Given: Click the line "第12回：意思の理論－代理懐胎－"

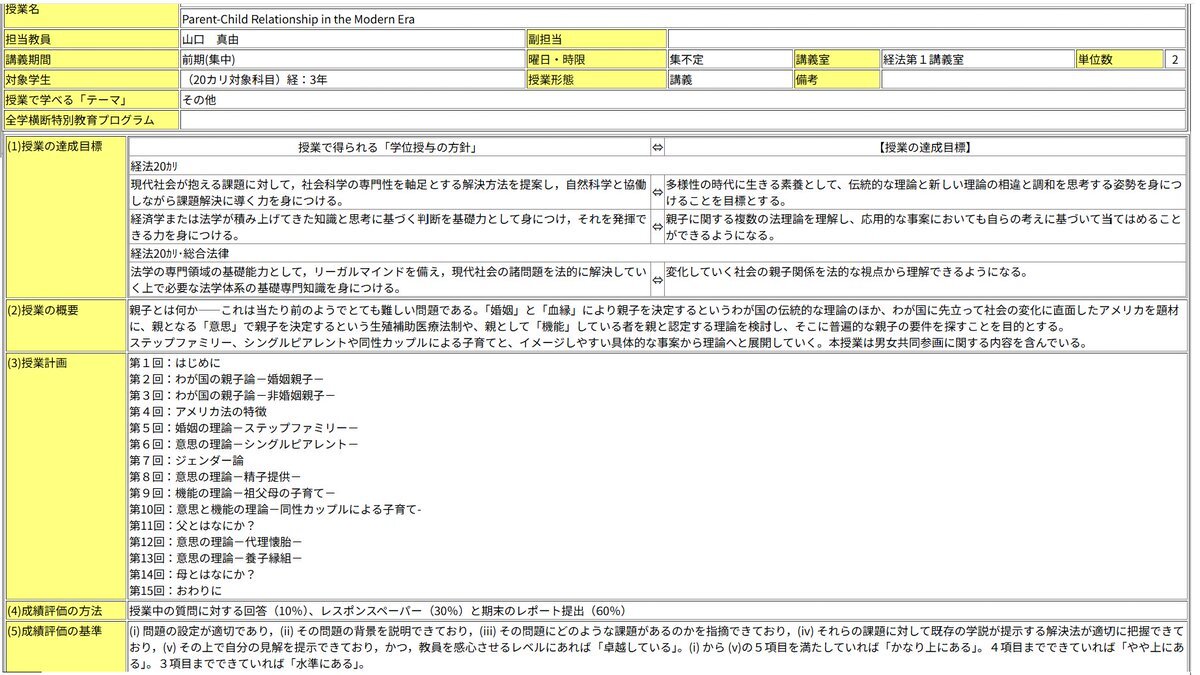Looking at the screenshot, I should tap(216, 541).
